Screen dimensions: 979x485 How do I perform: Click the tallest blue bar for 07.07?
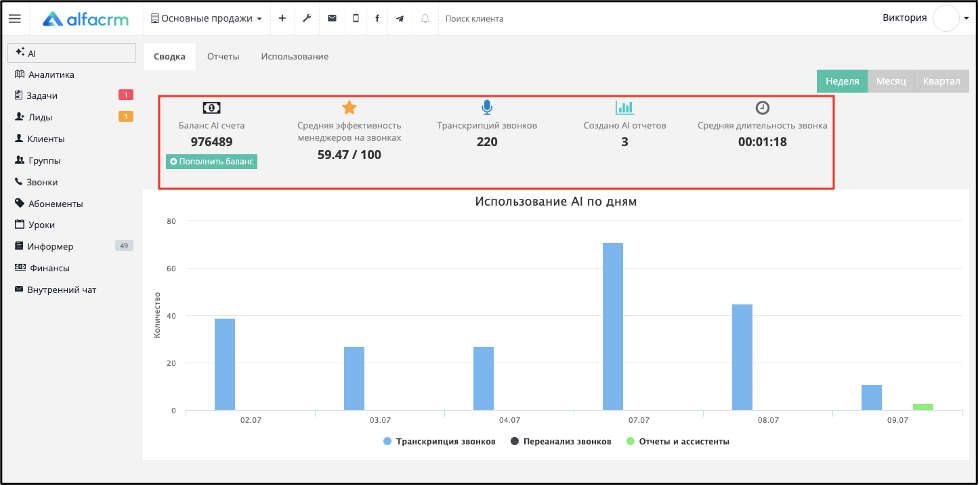pos(613,326)
